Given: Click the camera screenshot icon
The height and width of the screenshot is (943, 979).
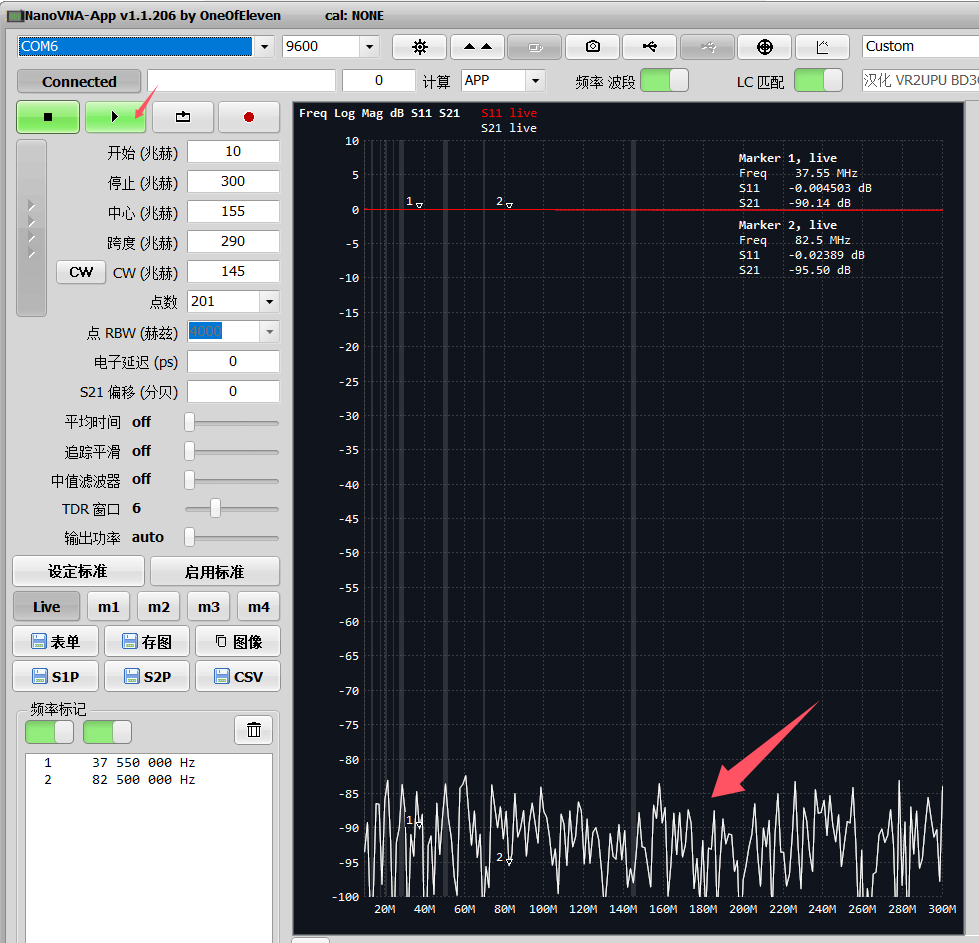Looking at the screenshot, I should [593, 47].
